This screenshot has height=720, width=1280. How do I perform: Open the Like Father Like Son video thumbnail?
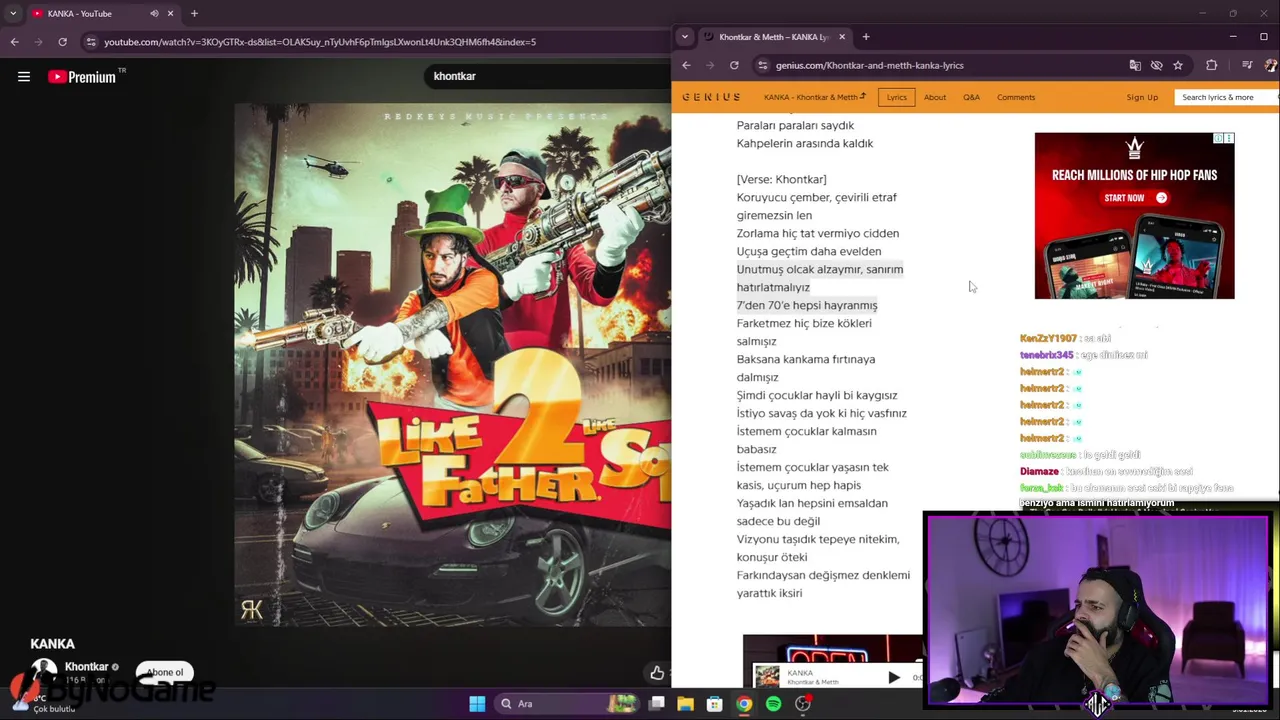point(453,364)
